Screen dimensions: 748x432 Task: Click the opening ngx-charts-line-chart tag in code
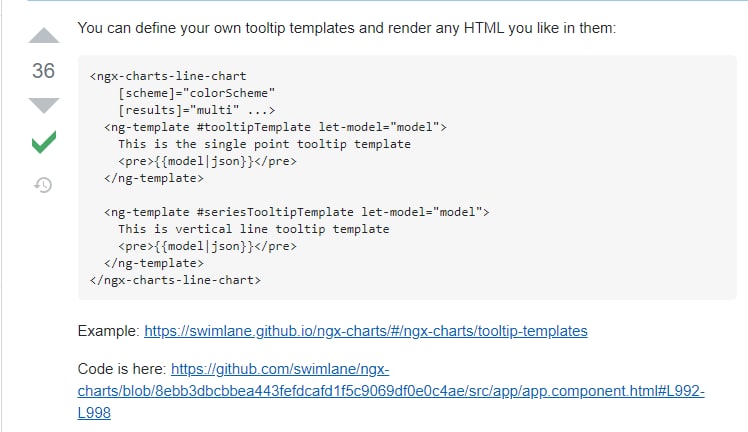coord(168,75)
